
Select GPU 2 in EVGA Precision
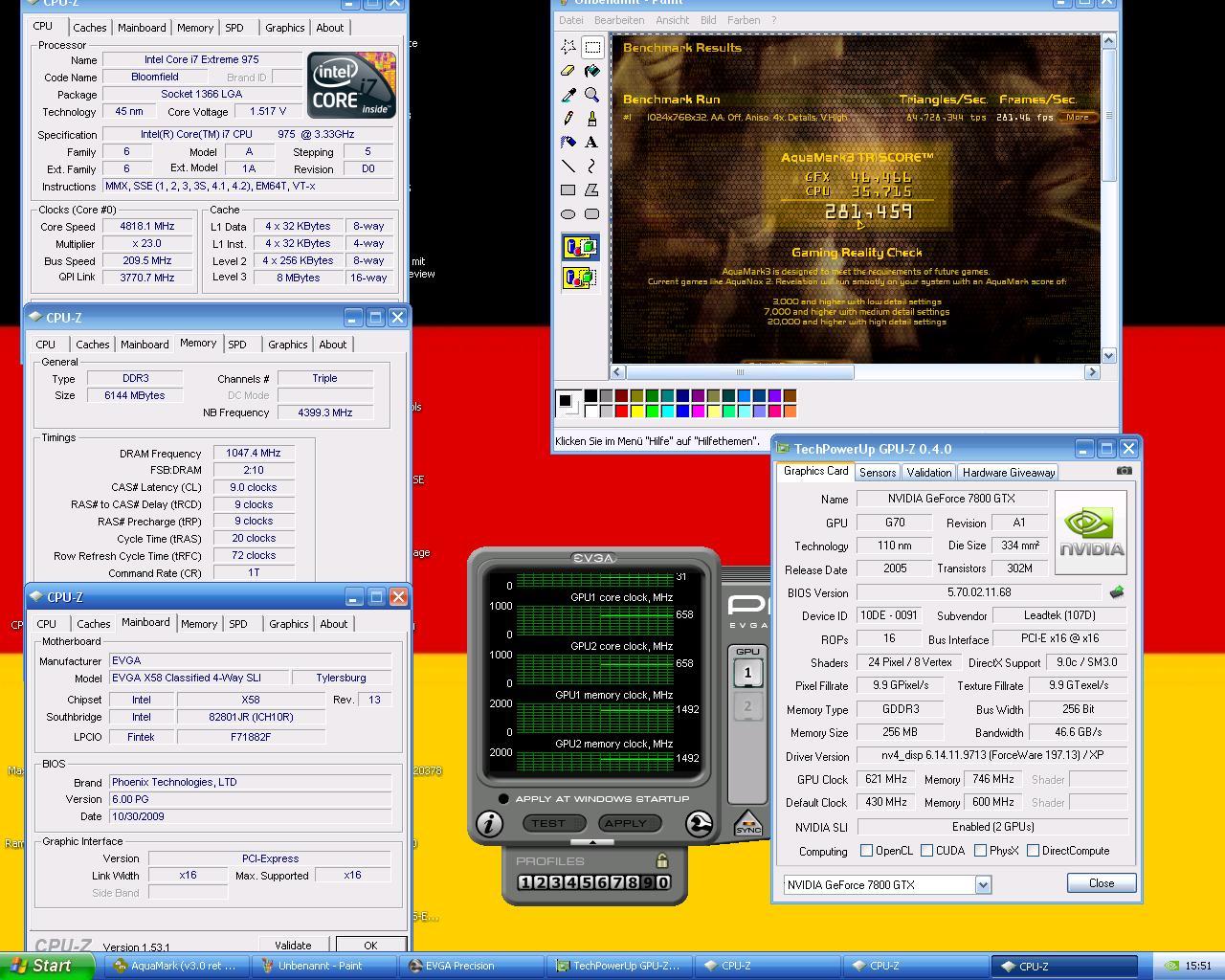[x=747, y=707]
